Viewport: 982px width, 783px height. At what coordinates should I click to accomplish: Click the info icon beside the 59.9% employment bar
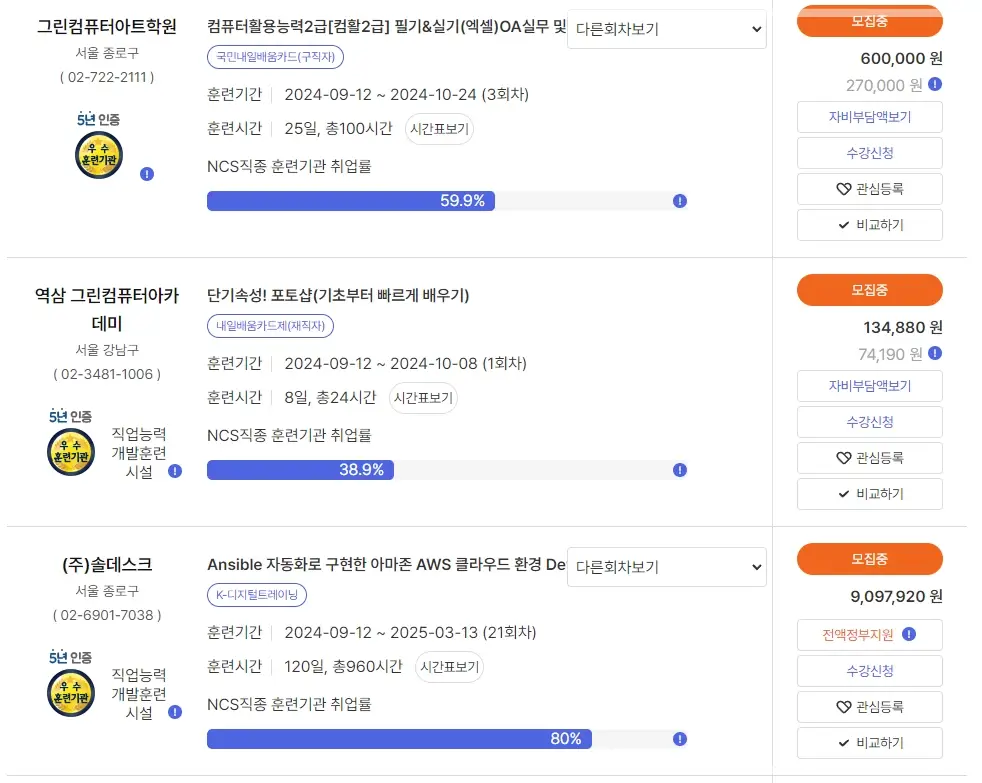point(680,201)
